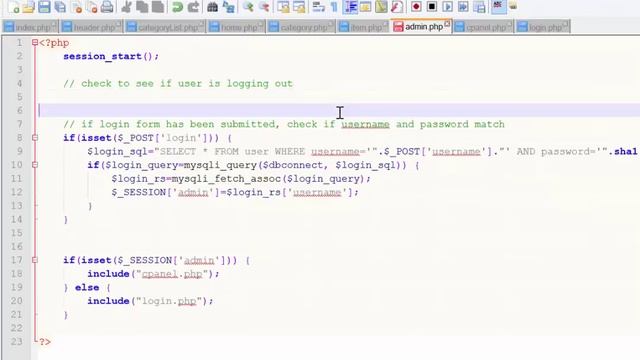Run macro multiple times icon

(x=463, y=7)
